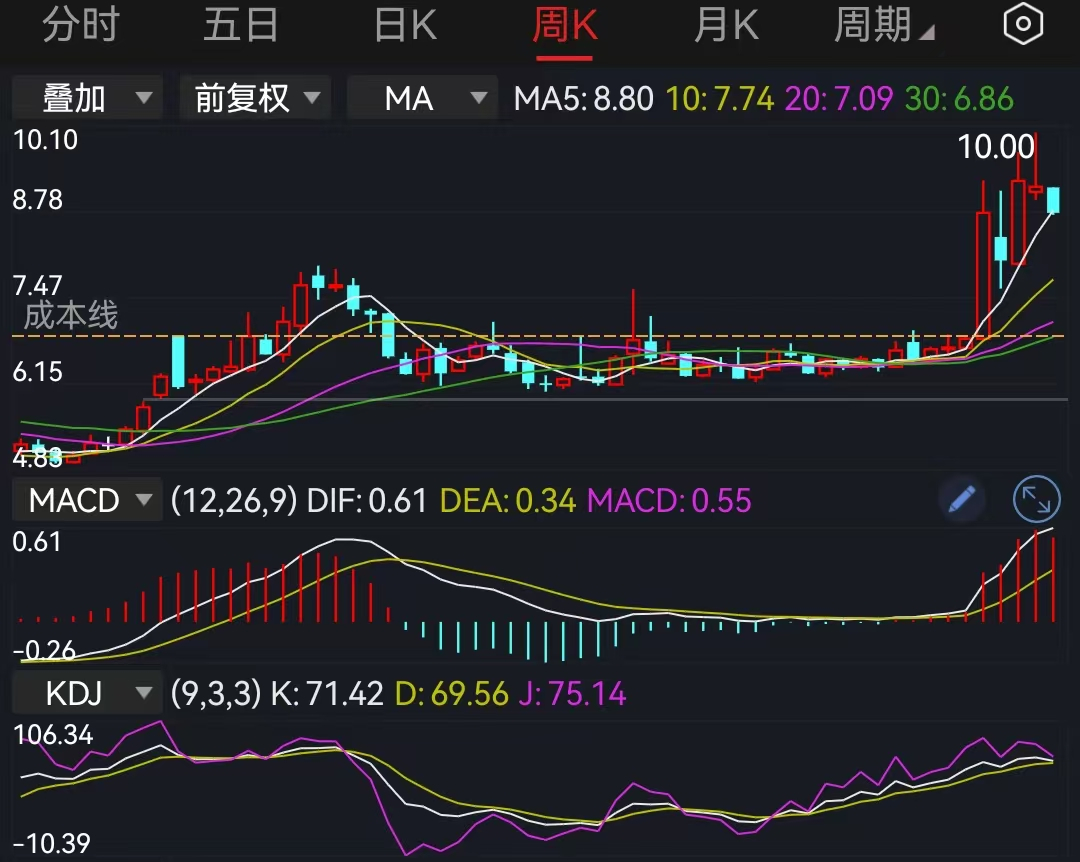
Task: Click the 成本线 cost line label
Action: tap(71, 317)
